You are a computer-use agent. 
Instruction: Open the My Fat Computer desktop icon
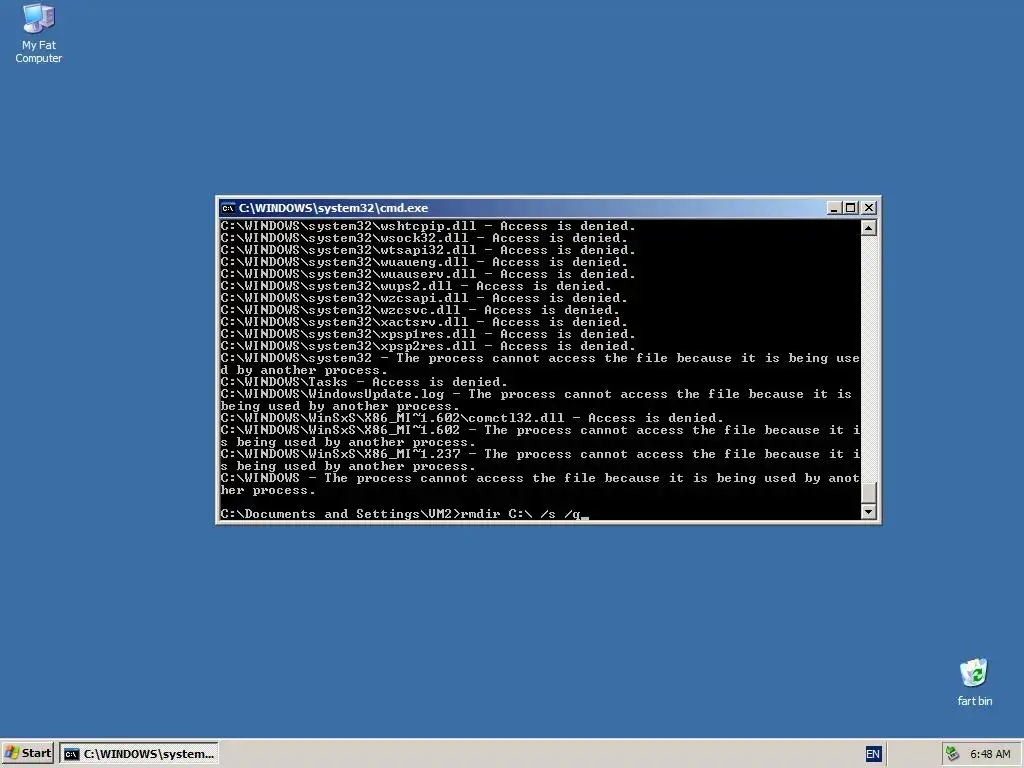pos(39,33)
